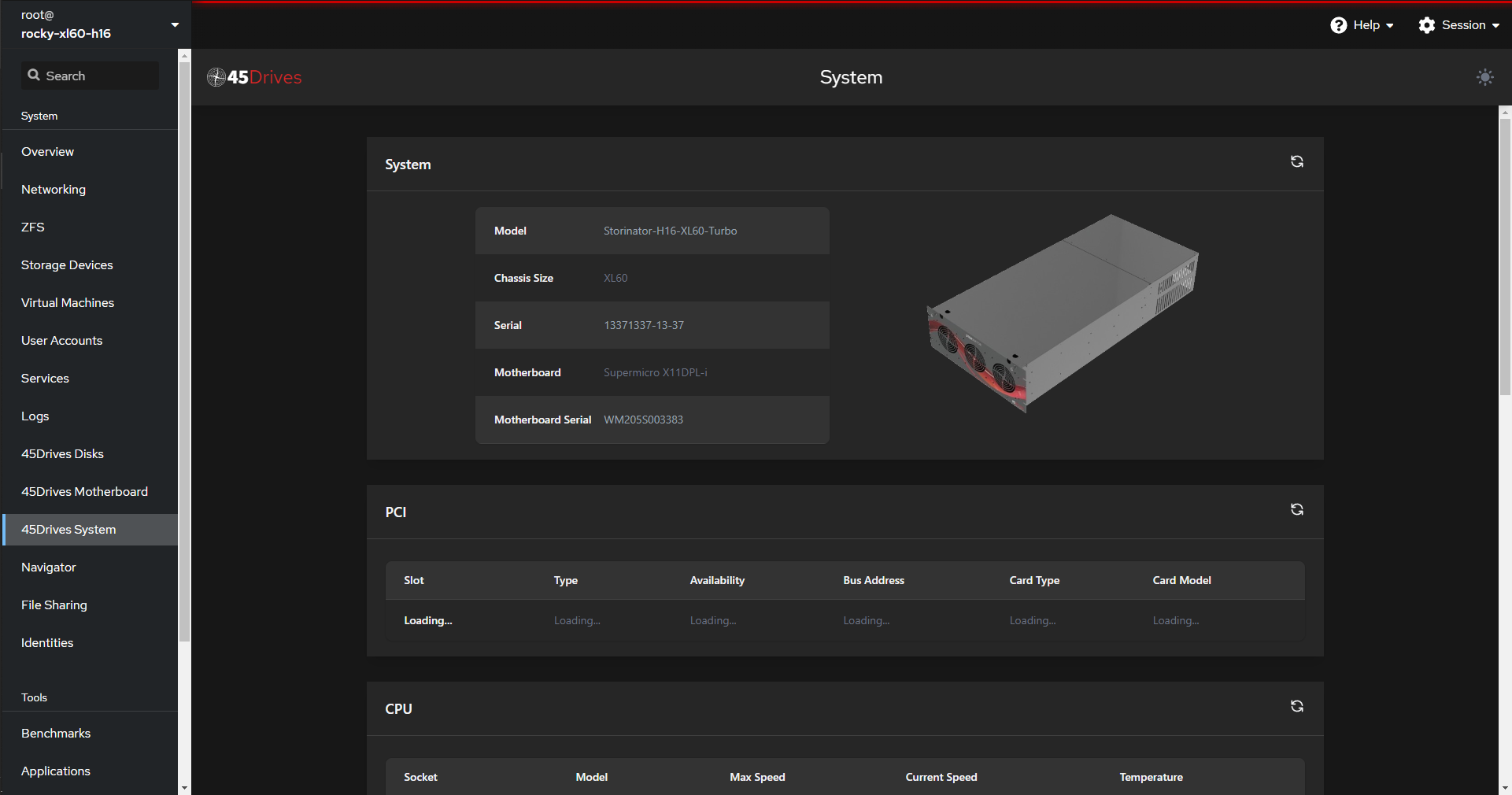
Task: Open the Help dropdown menu
Action: [1362, 25]
